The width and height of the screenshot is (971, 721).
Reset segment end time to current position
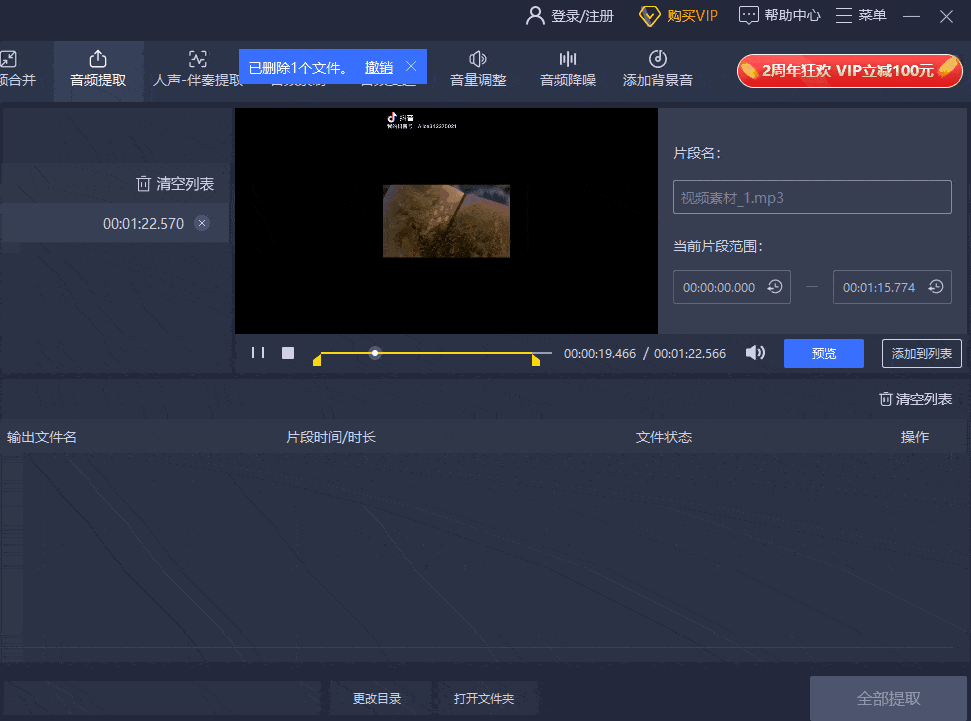click(x=935, y=287)
